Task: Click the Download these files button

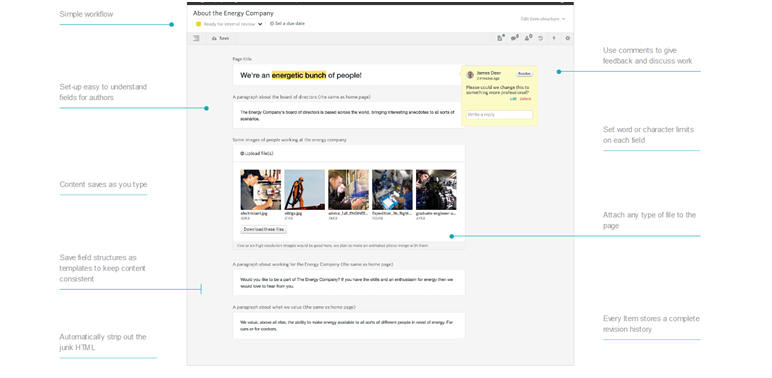Action: (263, 229)
